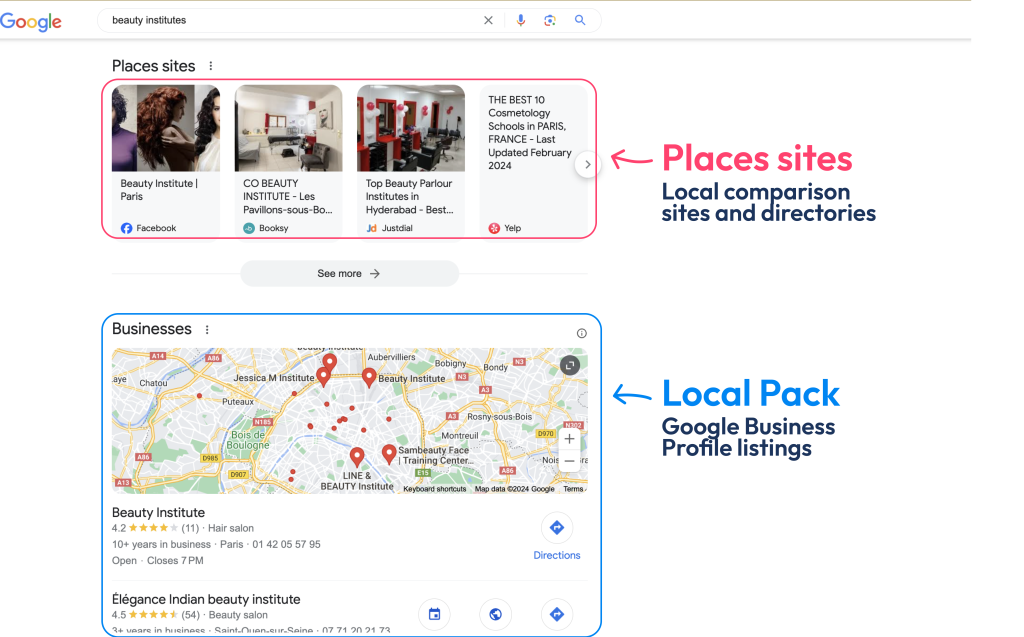Click the 4.2 star rating of Beauty Institute

pyautogui.click(x=155, y=528)
